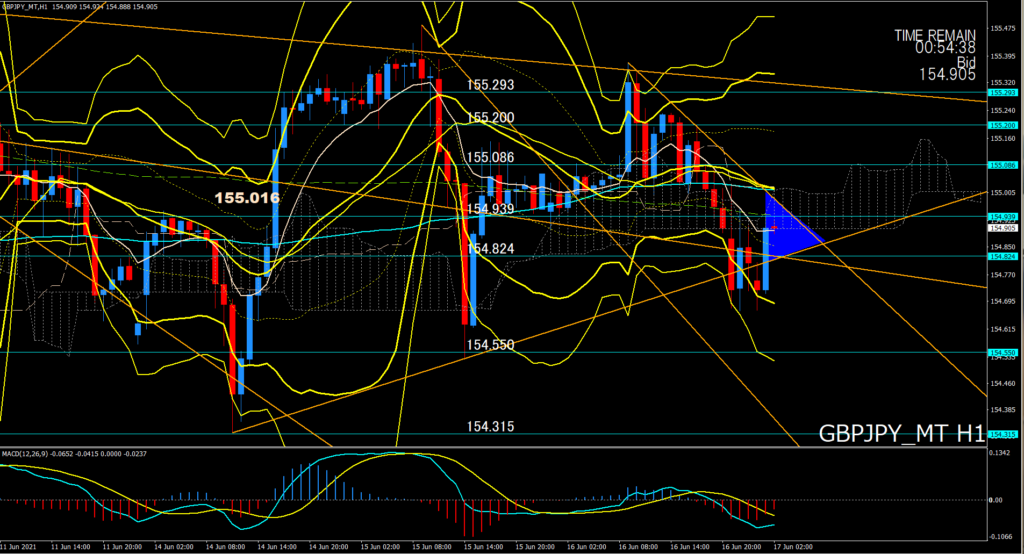Viewport: 1024px width, 554px height.
Task: Click the 11 Jun 2021 date label
Action: point(18,547)
